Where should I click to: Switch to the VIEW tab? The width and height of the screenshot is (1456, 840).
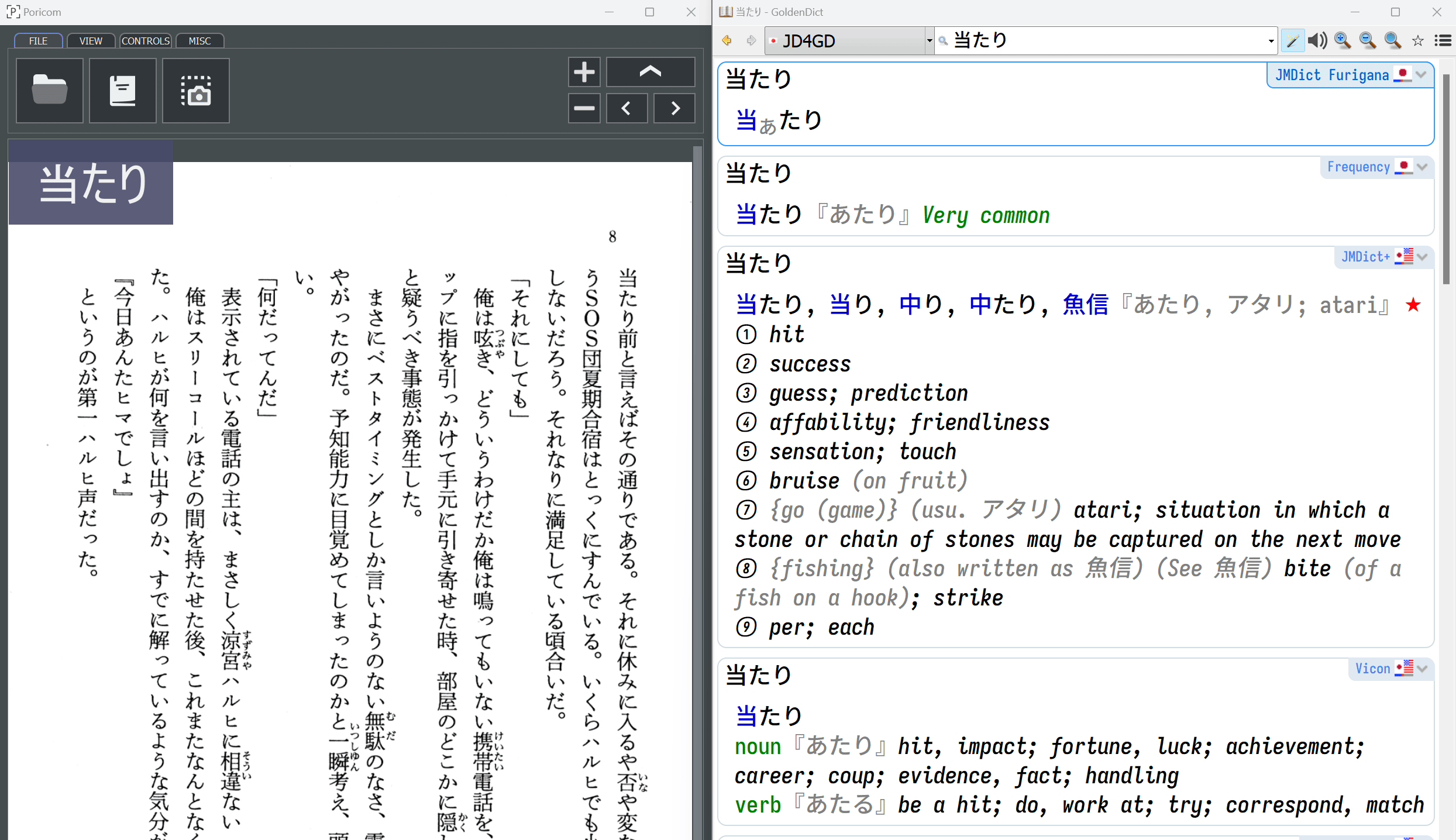[91, 41]
